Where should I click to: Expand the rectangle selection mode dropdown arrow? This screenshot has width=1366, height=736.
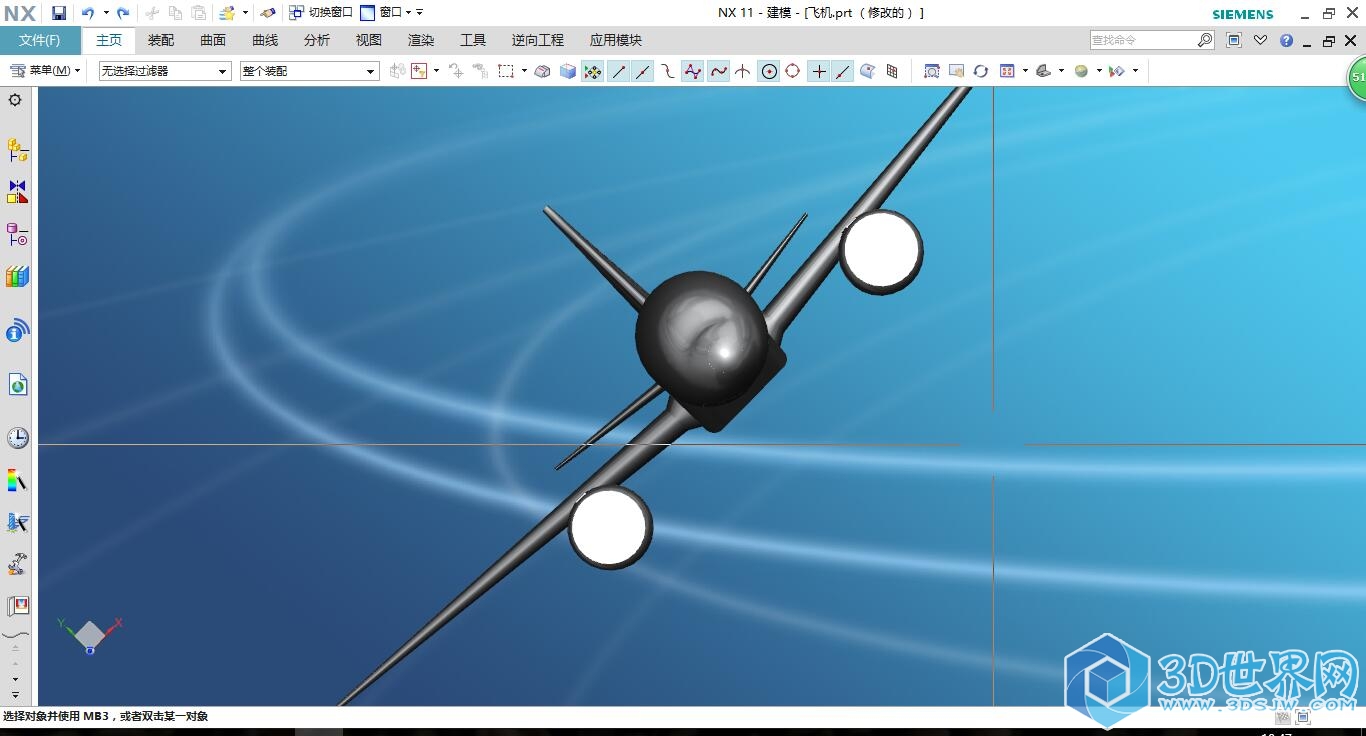point(524,71)
